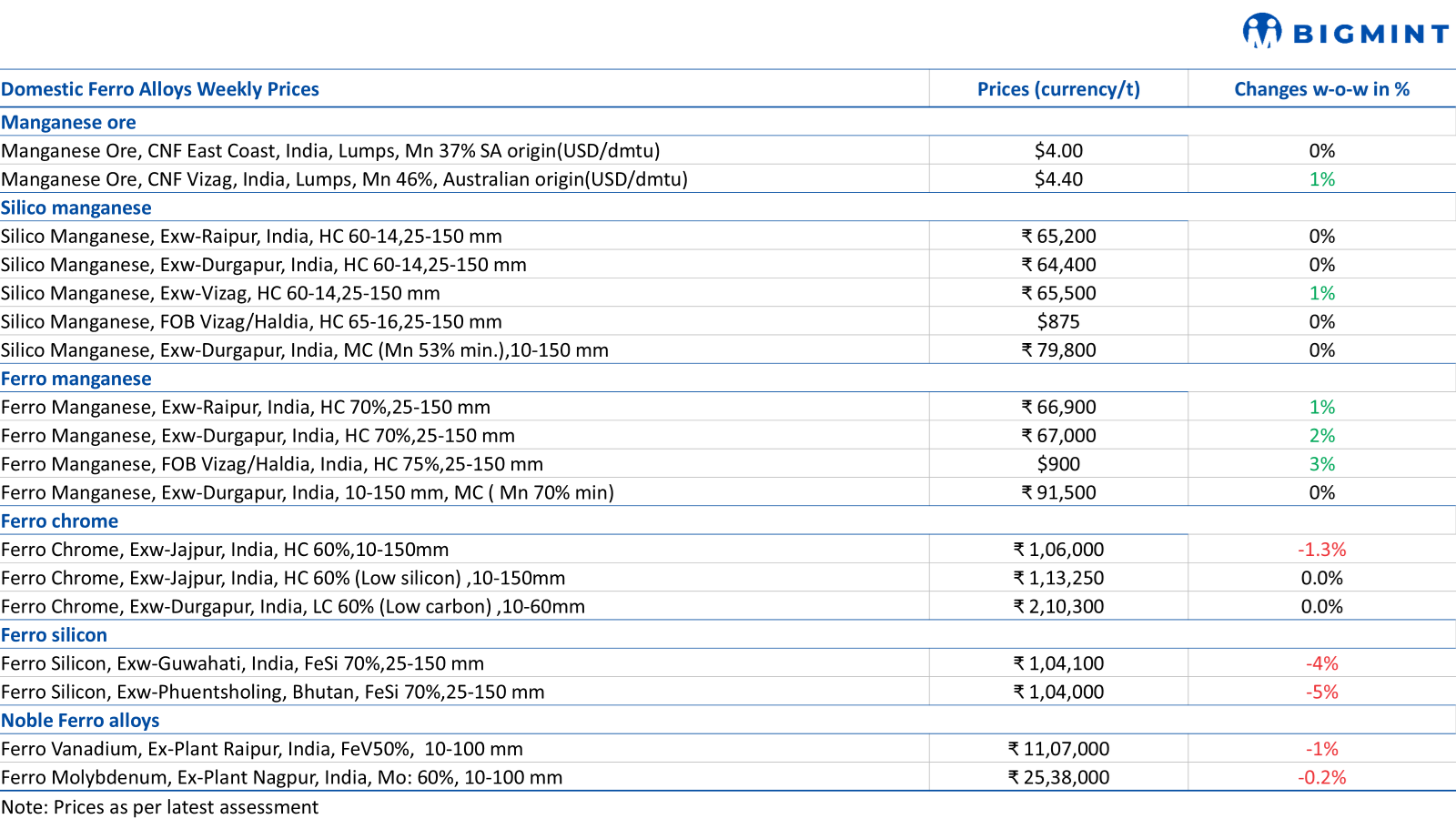
Task: Select the Manganese ore section heading
Action: 68,122
